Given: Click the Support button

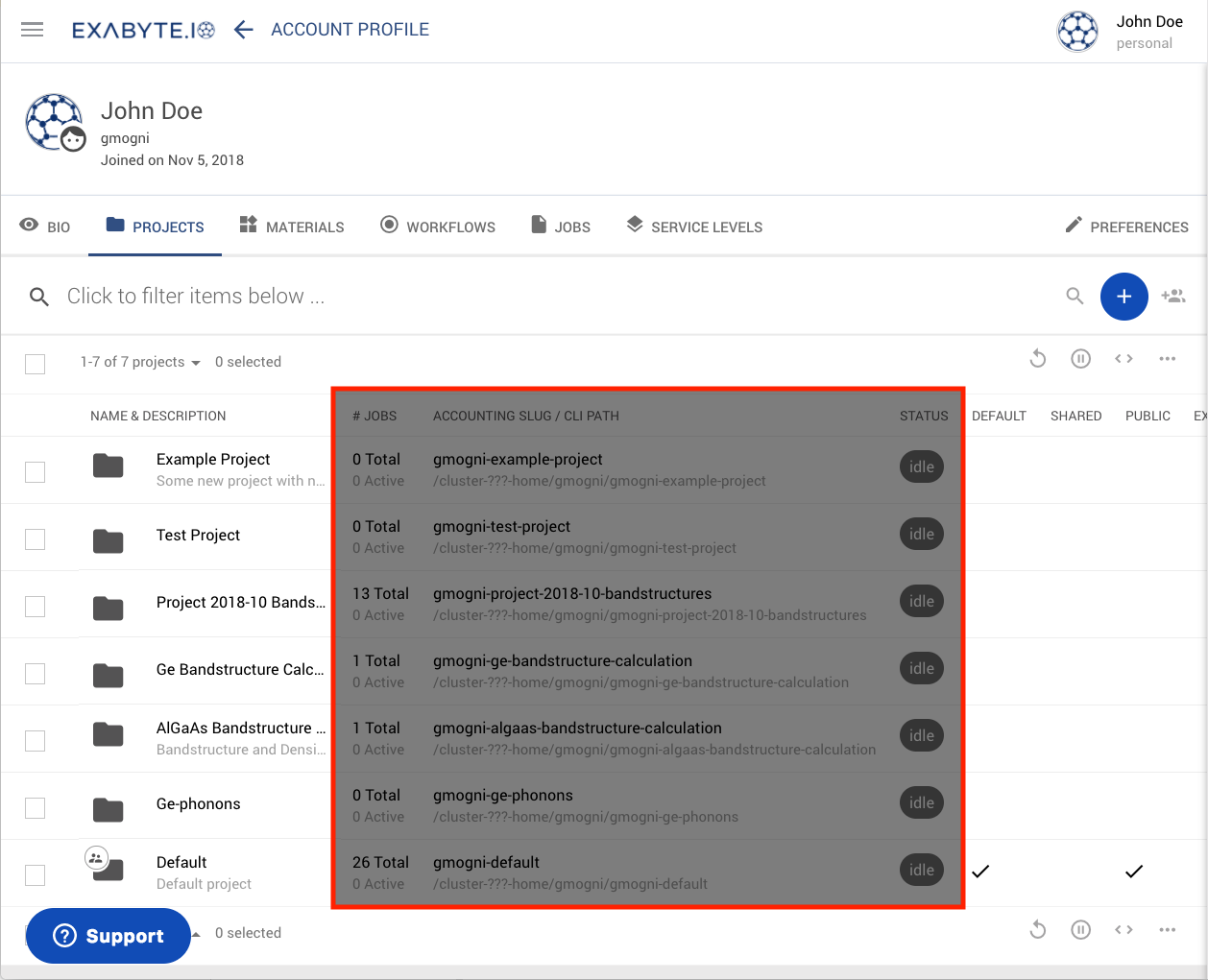Looking at the screenshot, I should point(109,936).
